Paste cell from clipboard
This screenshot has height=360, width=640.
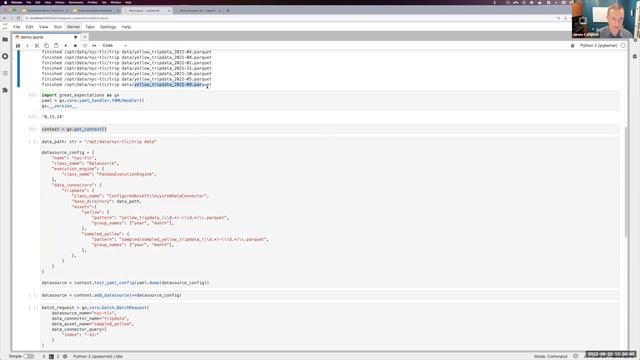[56, 46]
